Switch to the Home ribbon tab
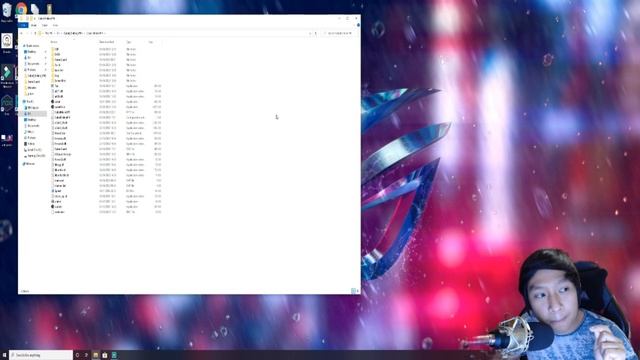Screen dimensions: 640x360 tap(33, 25)
